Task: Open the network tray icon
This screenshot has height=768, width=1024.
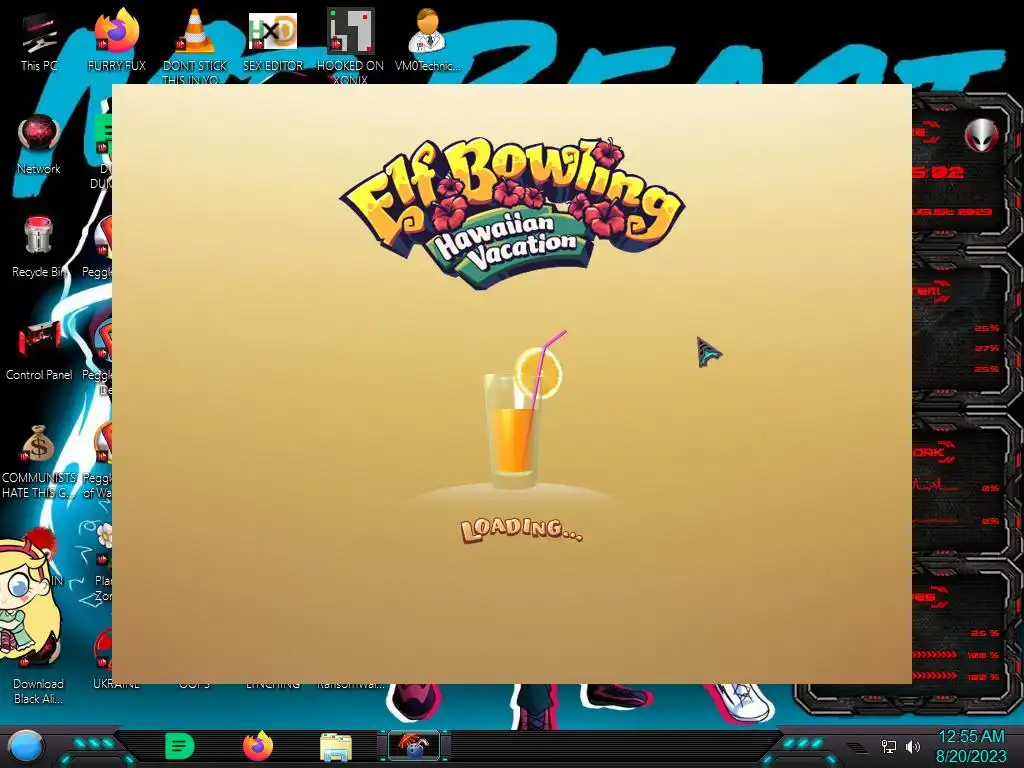Action: pyautogui.click(x=889, y=746)
